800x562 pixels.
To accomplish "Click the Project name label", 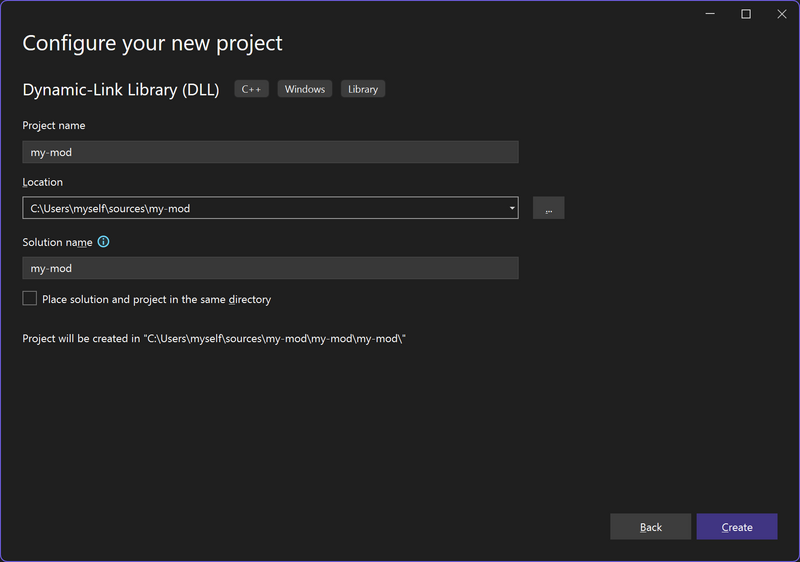I will (x=54, y=126).
